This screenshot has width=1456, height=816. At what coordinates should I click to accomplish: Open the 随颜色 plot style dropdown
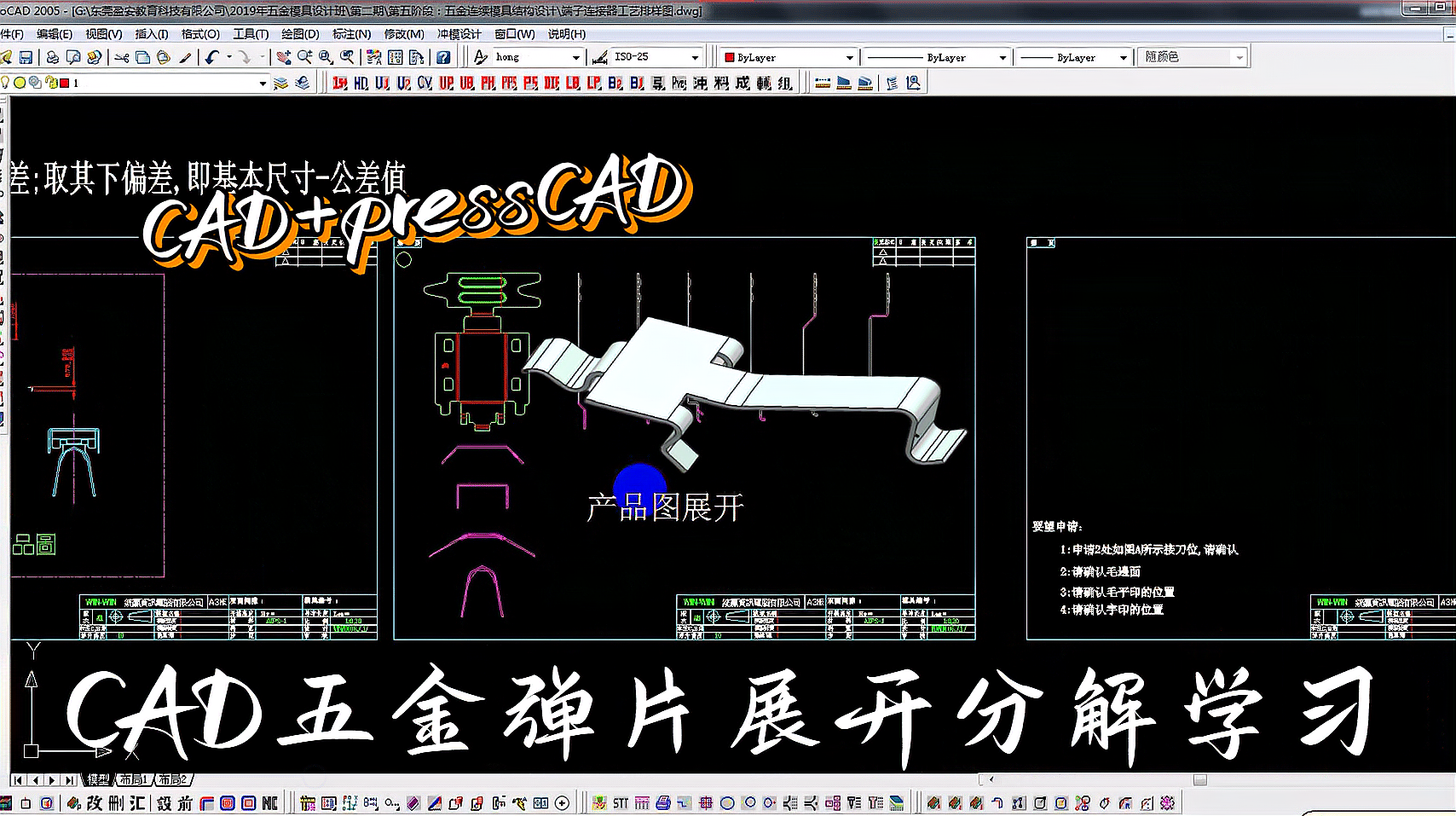coord(1239,57)
